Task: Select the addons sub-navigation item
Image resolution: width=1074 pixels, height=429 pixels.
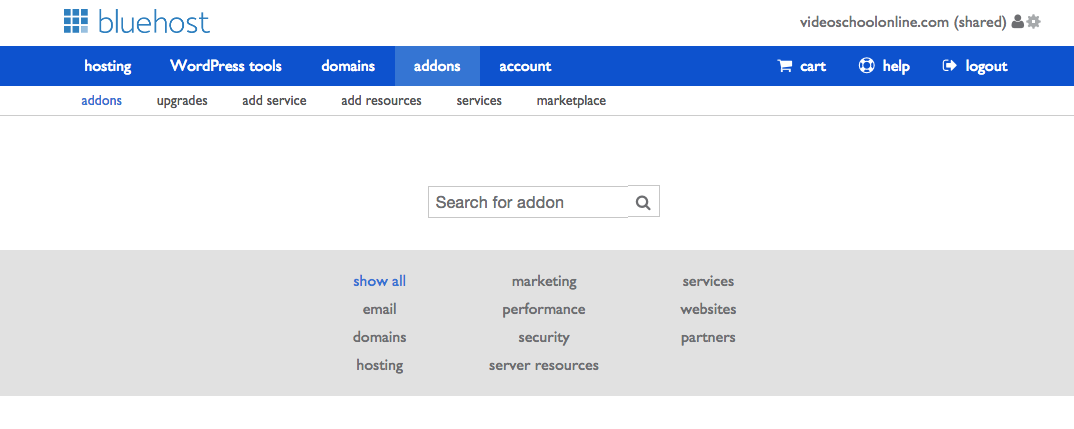Action: click(x=101, y=101)
